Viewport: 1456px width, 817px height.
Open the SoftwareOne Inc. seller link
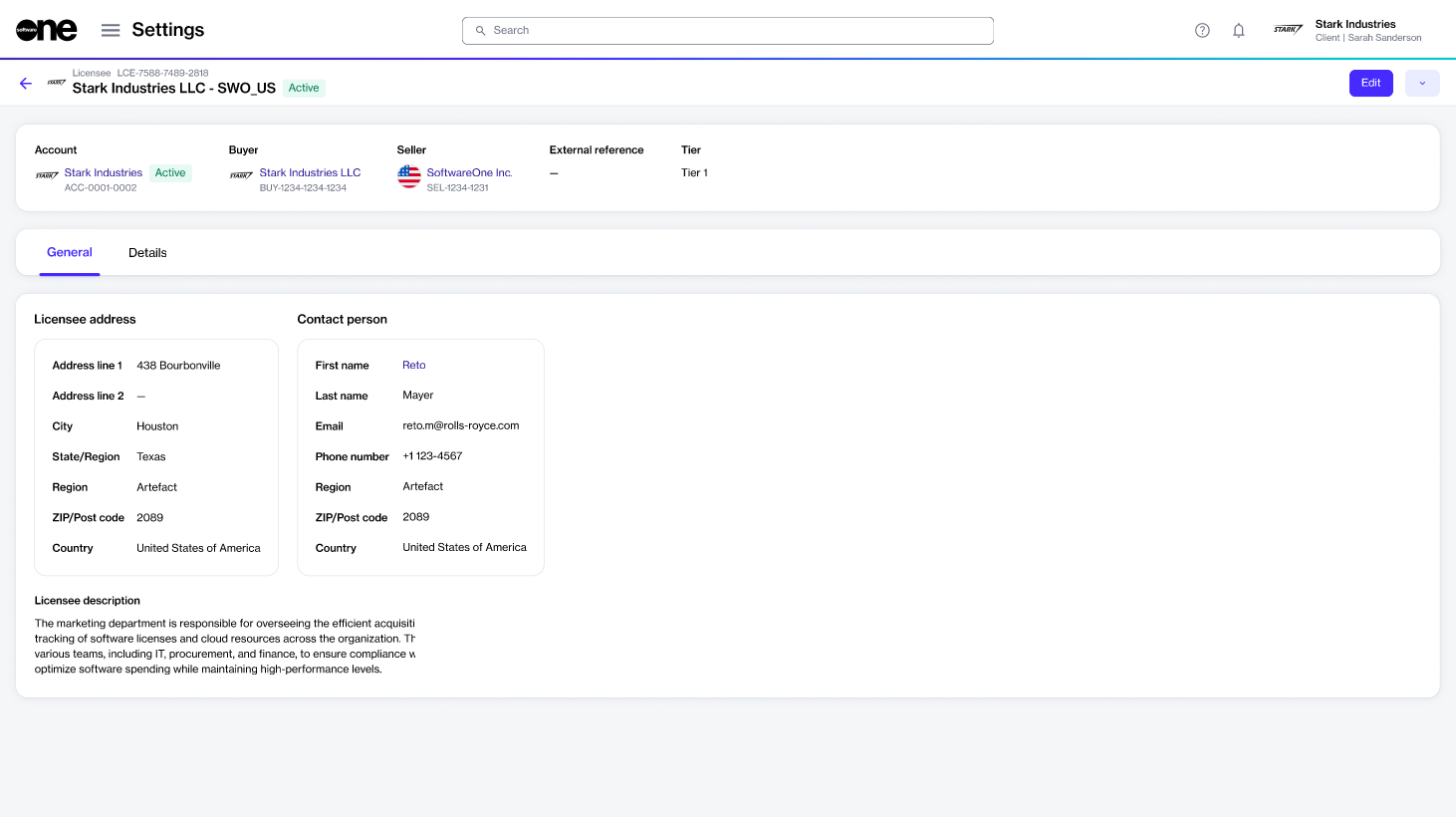pyautogui.click(x=469, y=172)
